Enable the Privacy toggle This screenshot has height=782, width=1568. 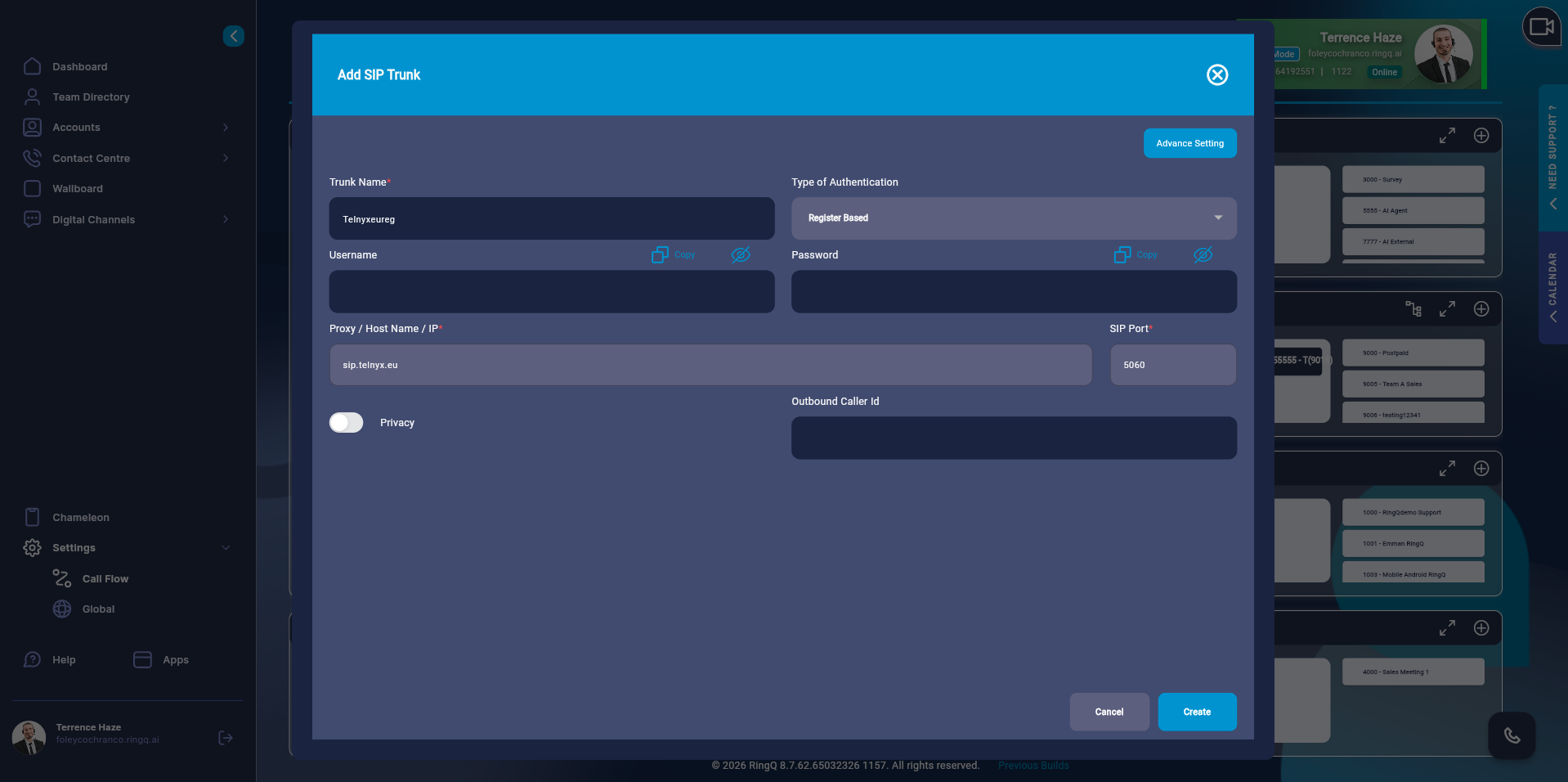[345, 422]
